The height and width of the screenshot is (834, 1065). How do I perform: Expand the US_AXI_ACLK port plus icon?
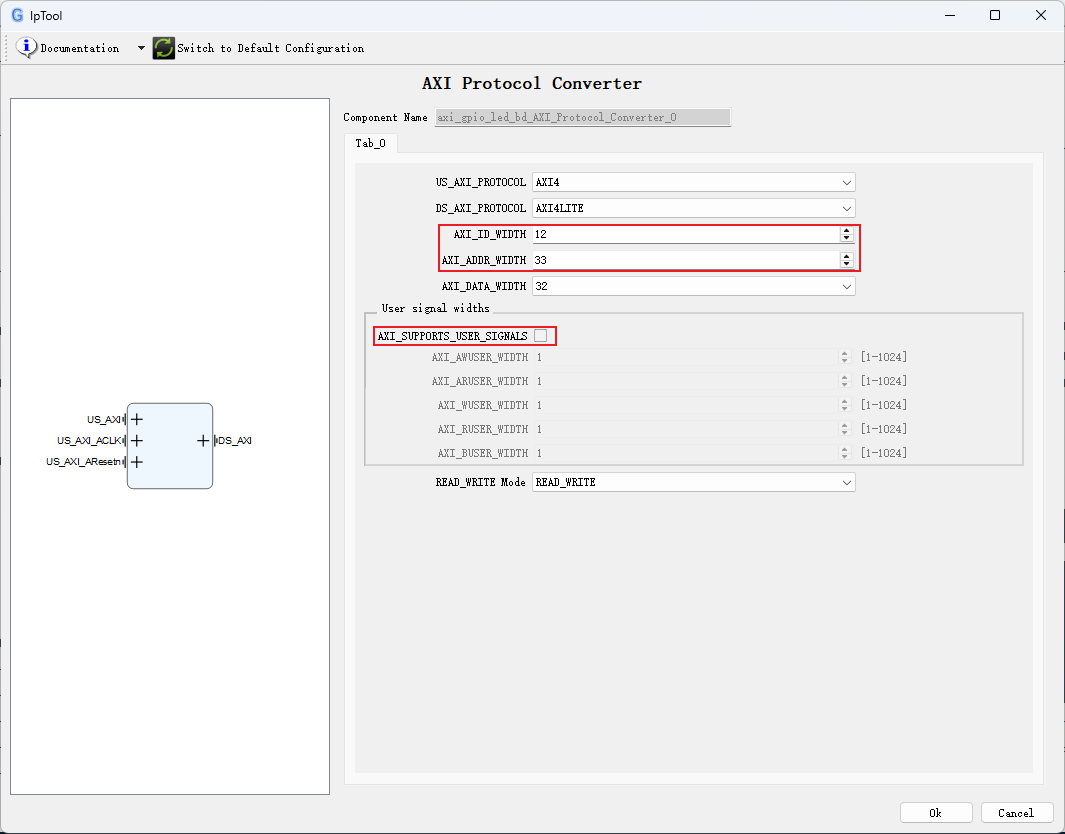pyautogui.click(x=137, y=441)
